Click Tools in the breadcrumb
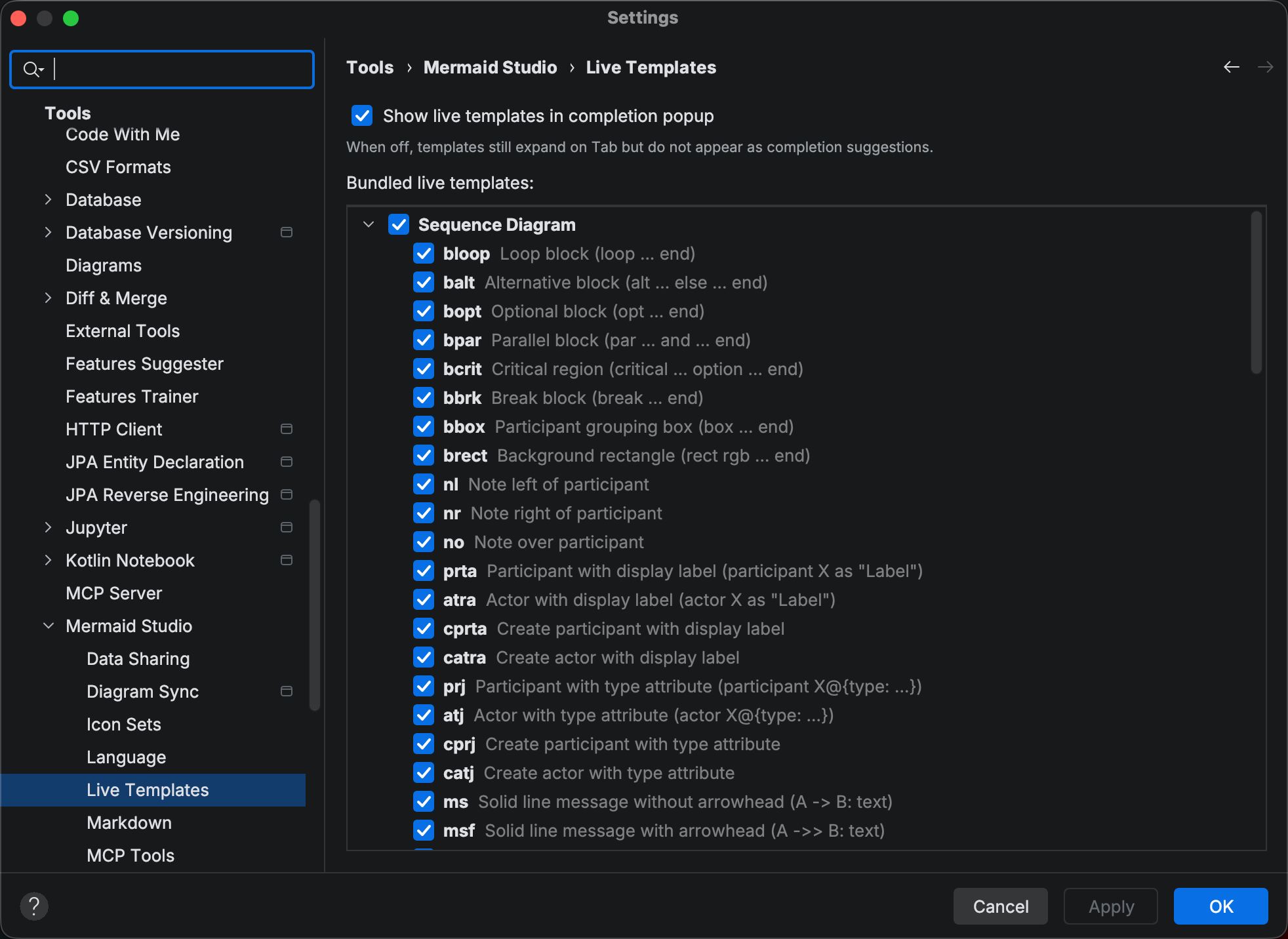 coord(370,68)
